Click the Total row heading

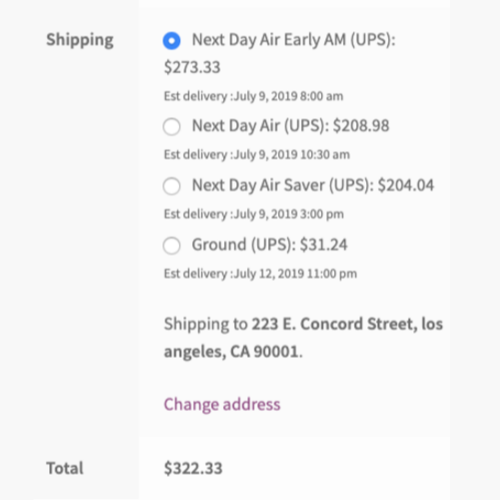[65, 468]
